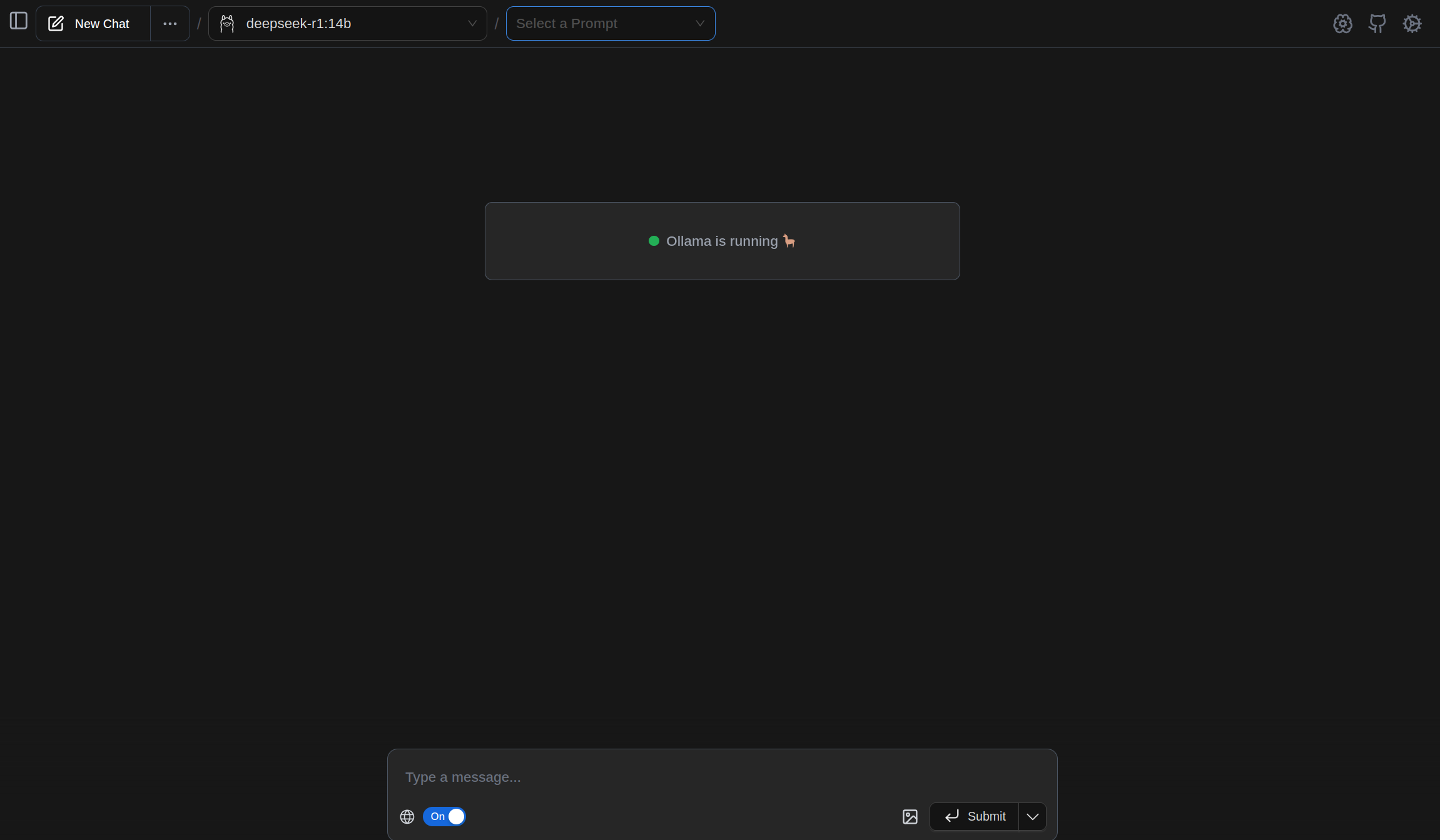Click the image upload icon
This screenshot has height=840, width=1440.
pyautogui.click(x=910, y=816)
